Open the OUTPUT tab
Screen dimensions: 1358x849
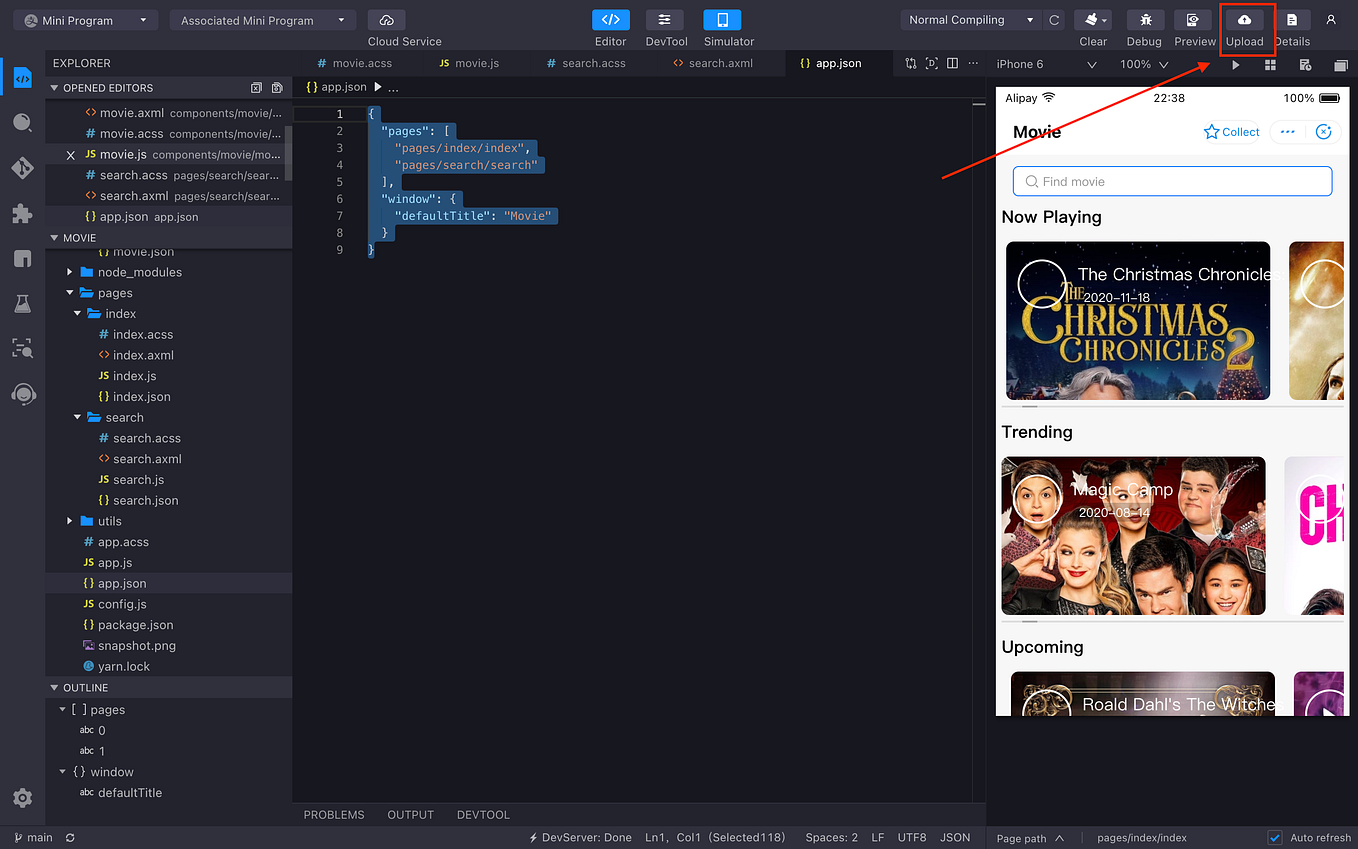click(410, 814)
